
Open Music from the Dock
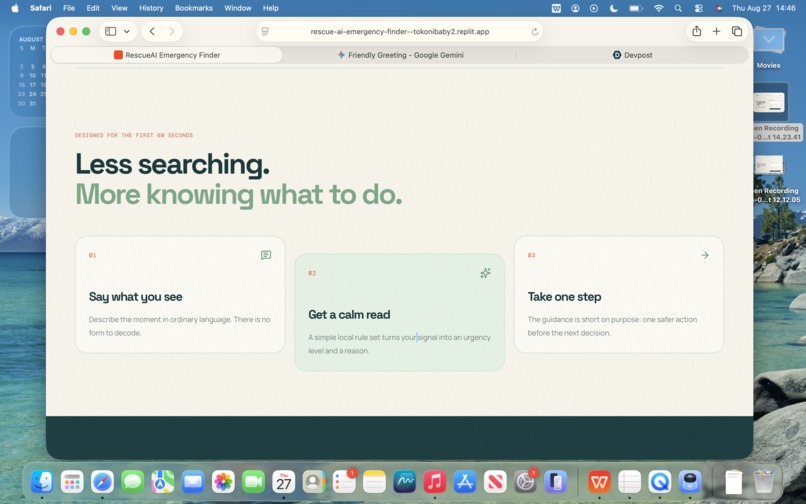[435, 482]
